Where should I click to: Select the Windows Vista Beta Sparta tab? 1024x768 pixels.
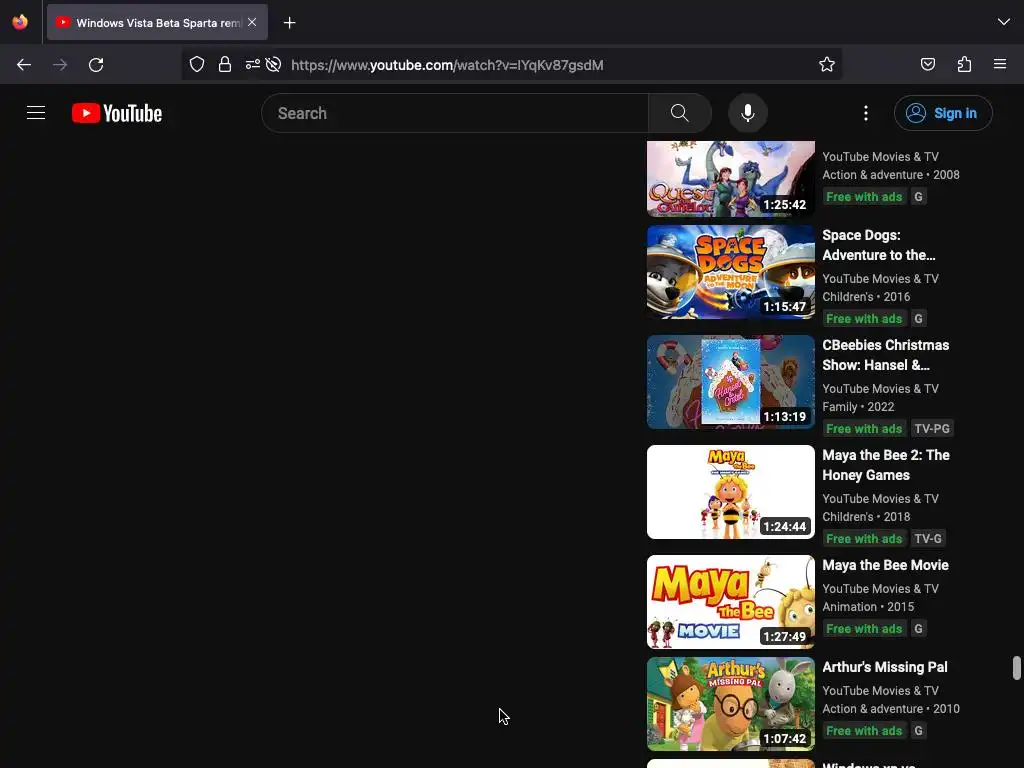[x=157, y=22]
